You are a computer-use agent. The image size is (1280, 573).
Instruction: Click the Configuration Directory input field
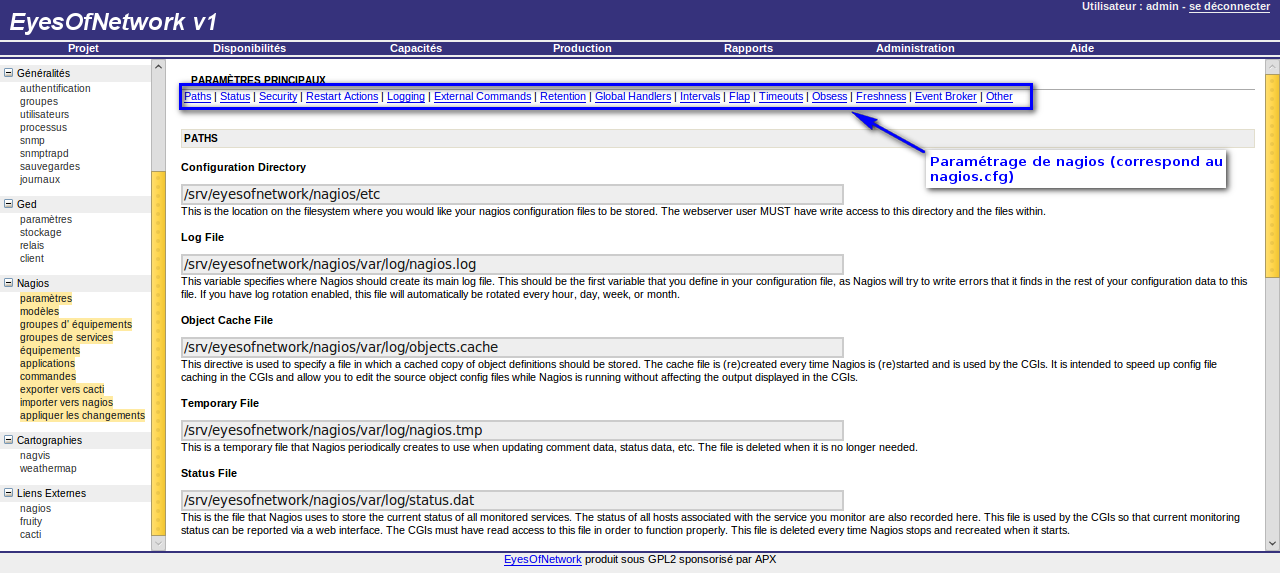512,194
